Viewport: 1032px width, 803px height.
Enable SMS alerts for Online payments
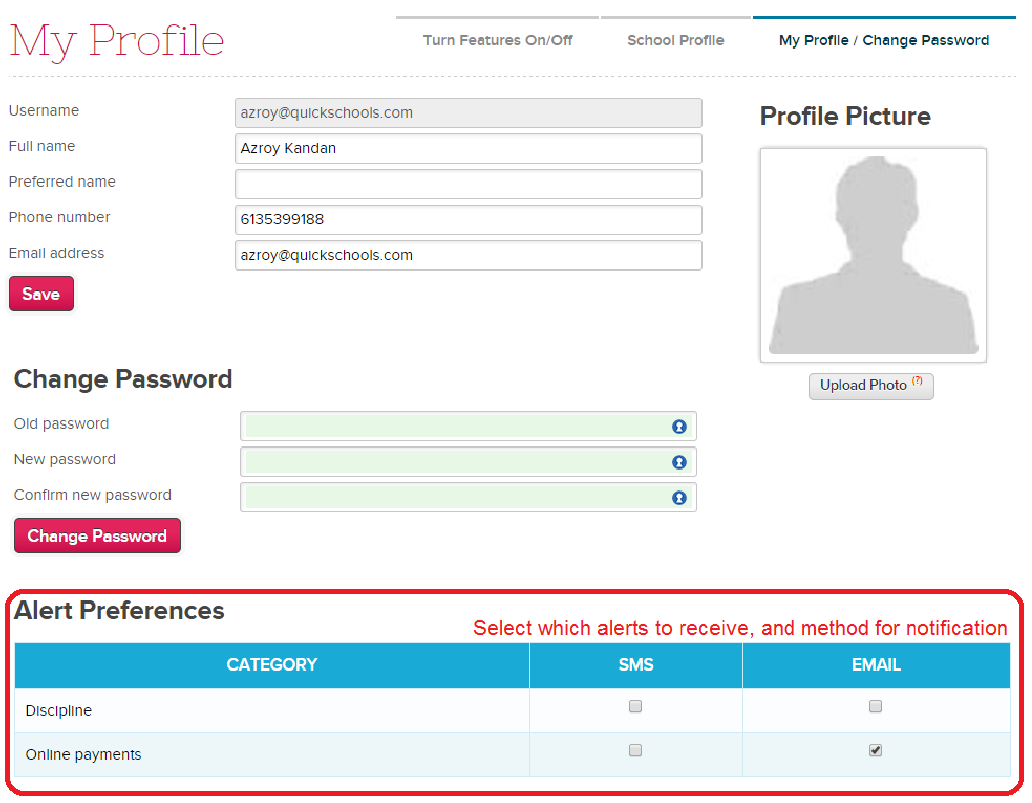click(635, 750)
